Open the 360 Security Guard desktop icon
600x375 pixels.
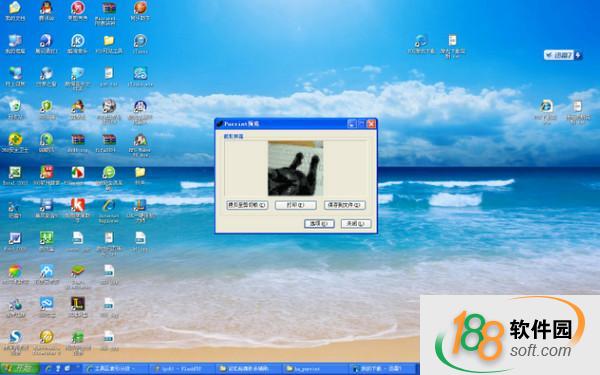click(15, 143)
